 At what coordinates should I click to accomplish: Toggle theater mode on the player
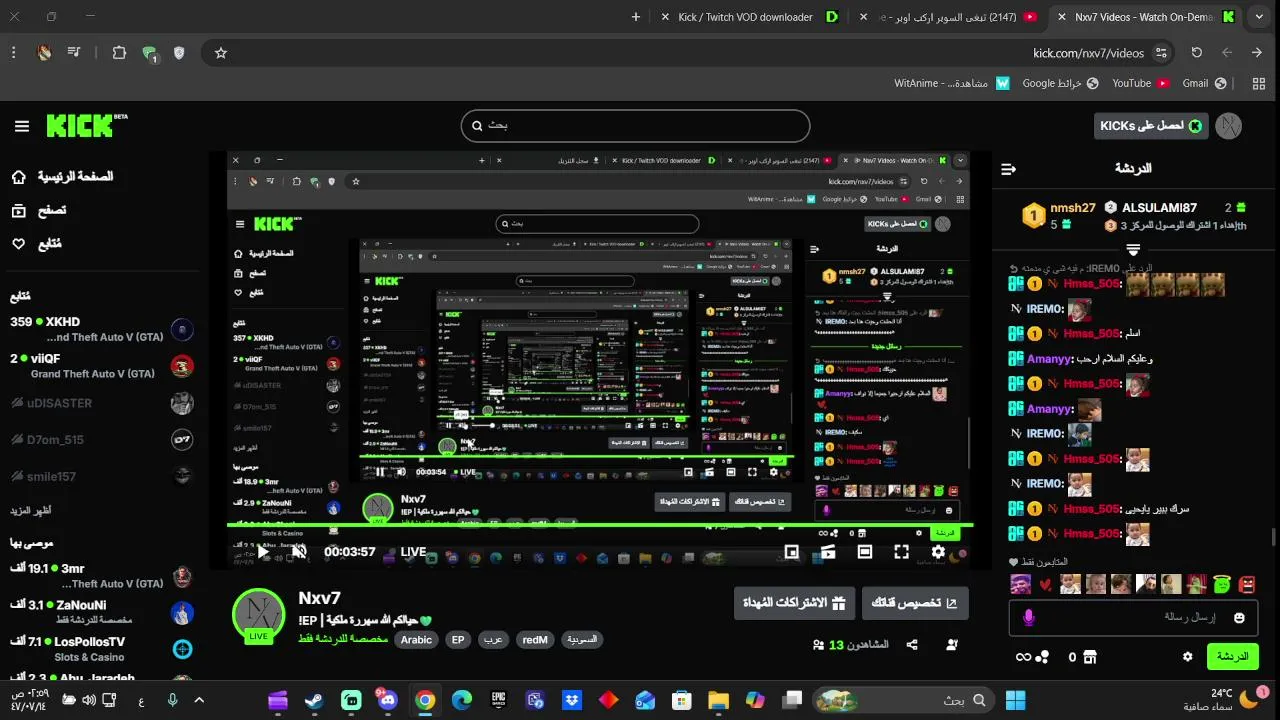coord(865,552)
